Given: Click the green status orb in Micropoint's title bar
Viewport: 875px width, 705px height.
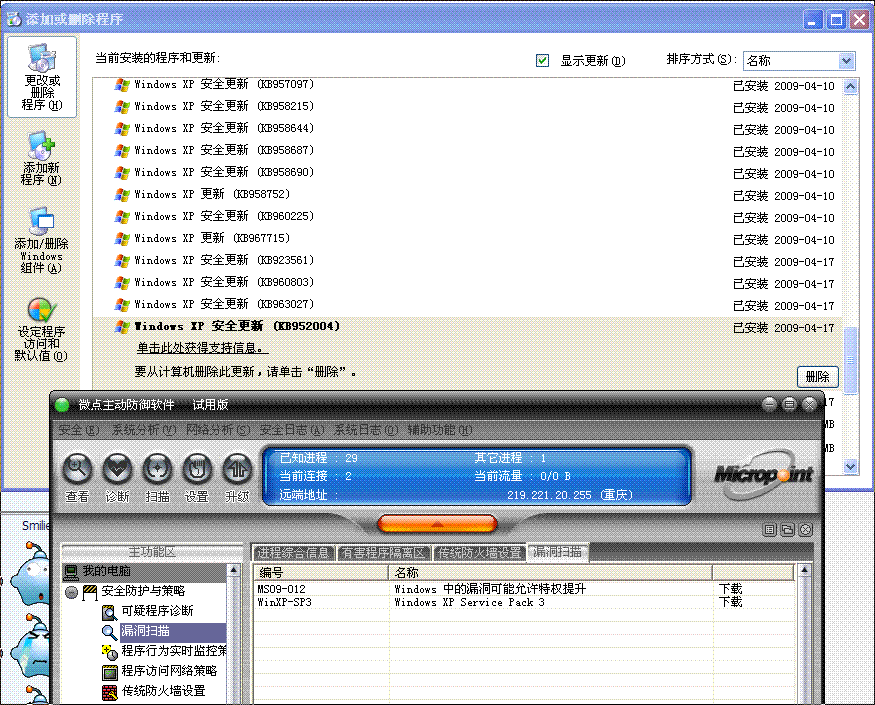Looking at the screenshot, I should [62, 405].
